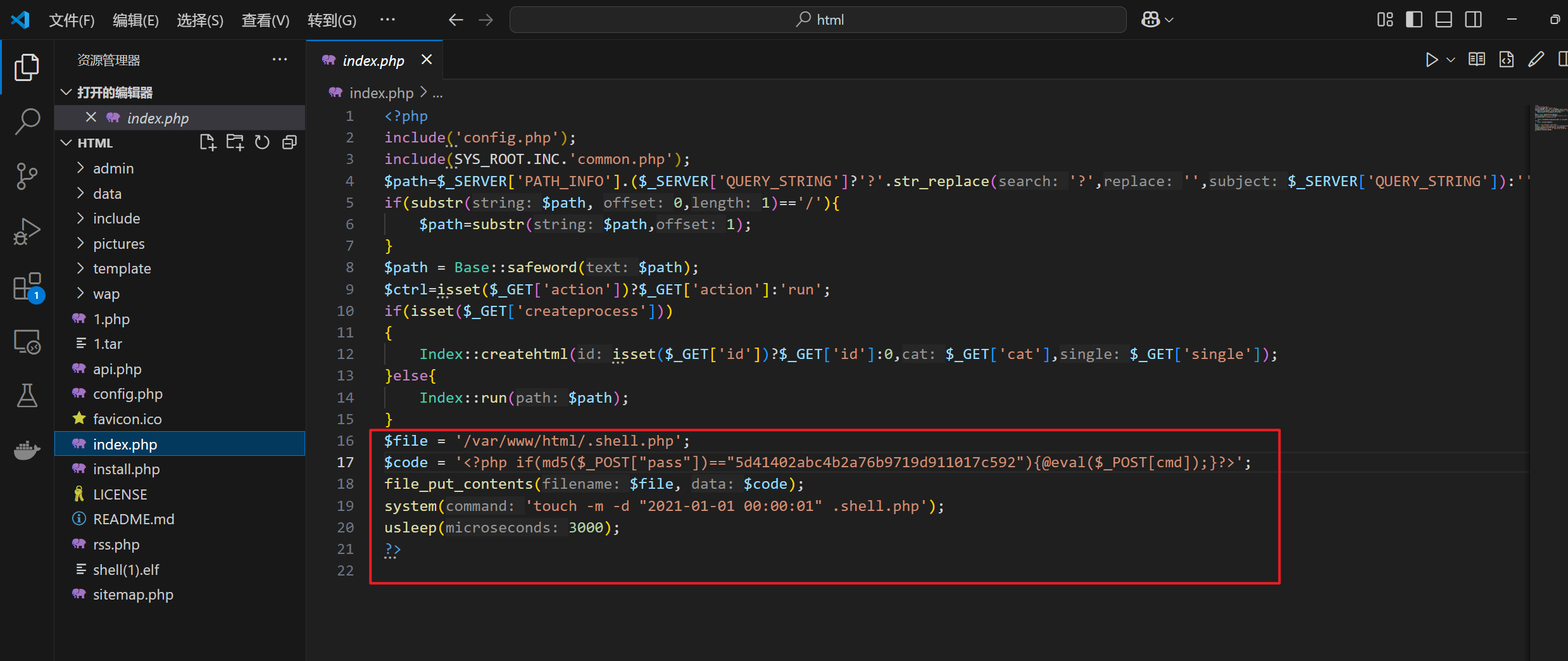
Task: Open run options dropdown arrow
Action: (x=1450, y=60)
